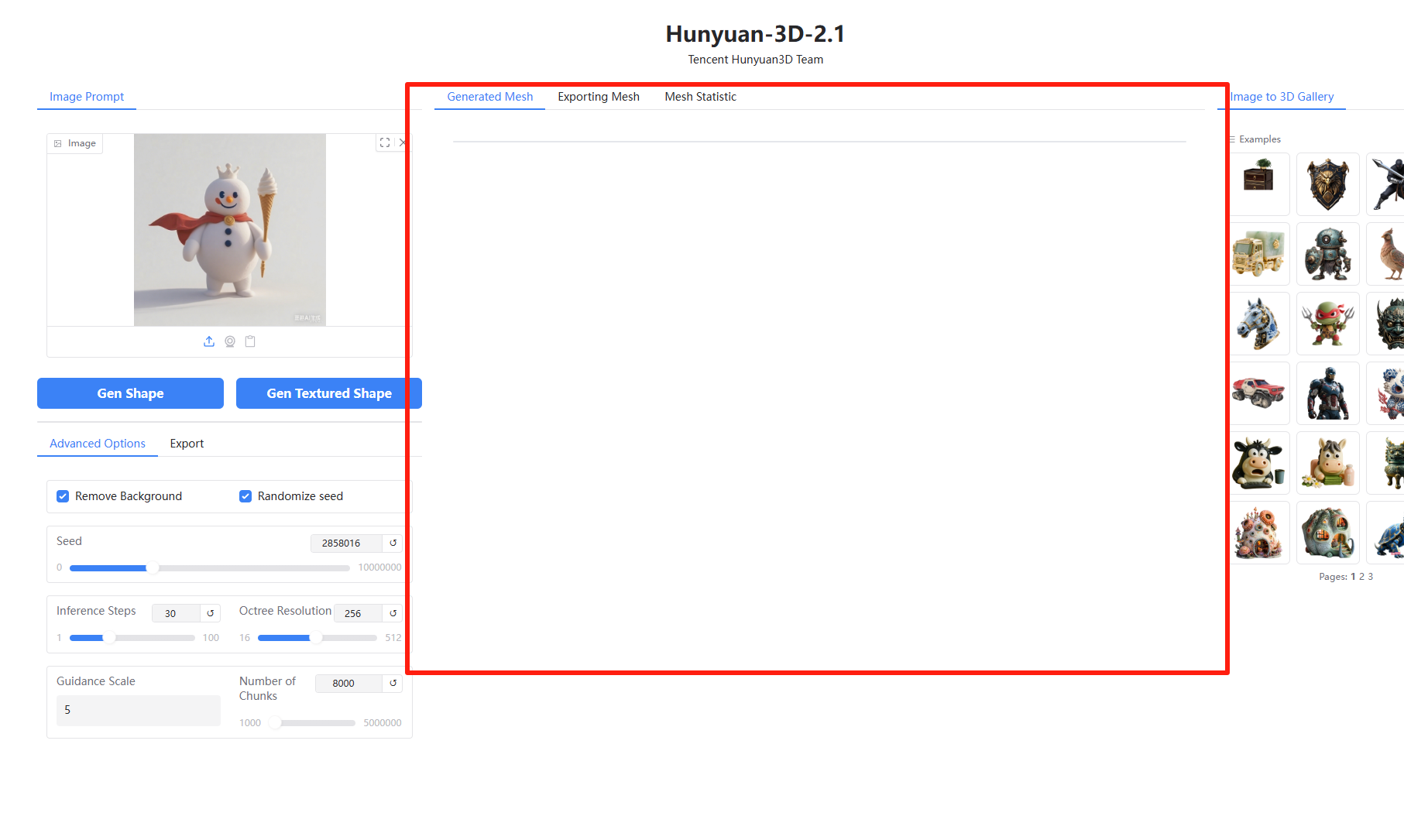Image resolution: width=1404 pixels, height=840 pixels.
Task: Reset Octree Resolution to default
Action: (393, 613)
